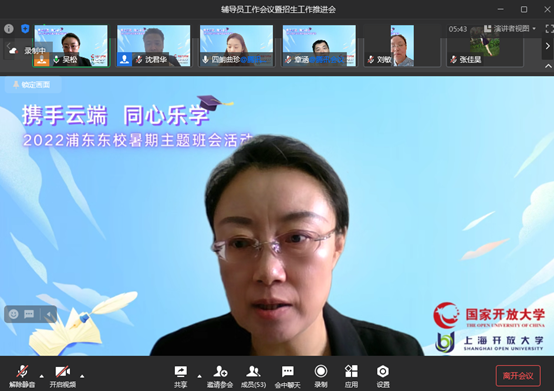Unmute the microphone (解除静音)
This screenshot has width=554, height=391.
22,377
